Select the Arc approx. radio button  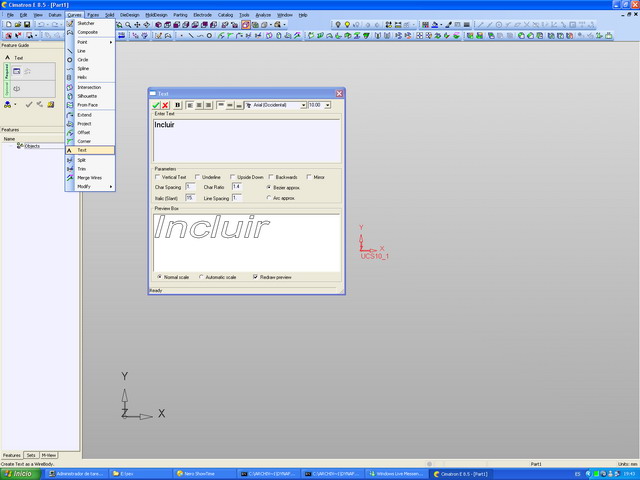pyautogui.click(x=268, y=197)
